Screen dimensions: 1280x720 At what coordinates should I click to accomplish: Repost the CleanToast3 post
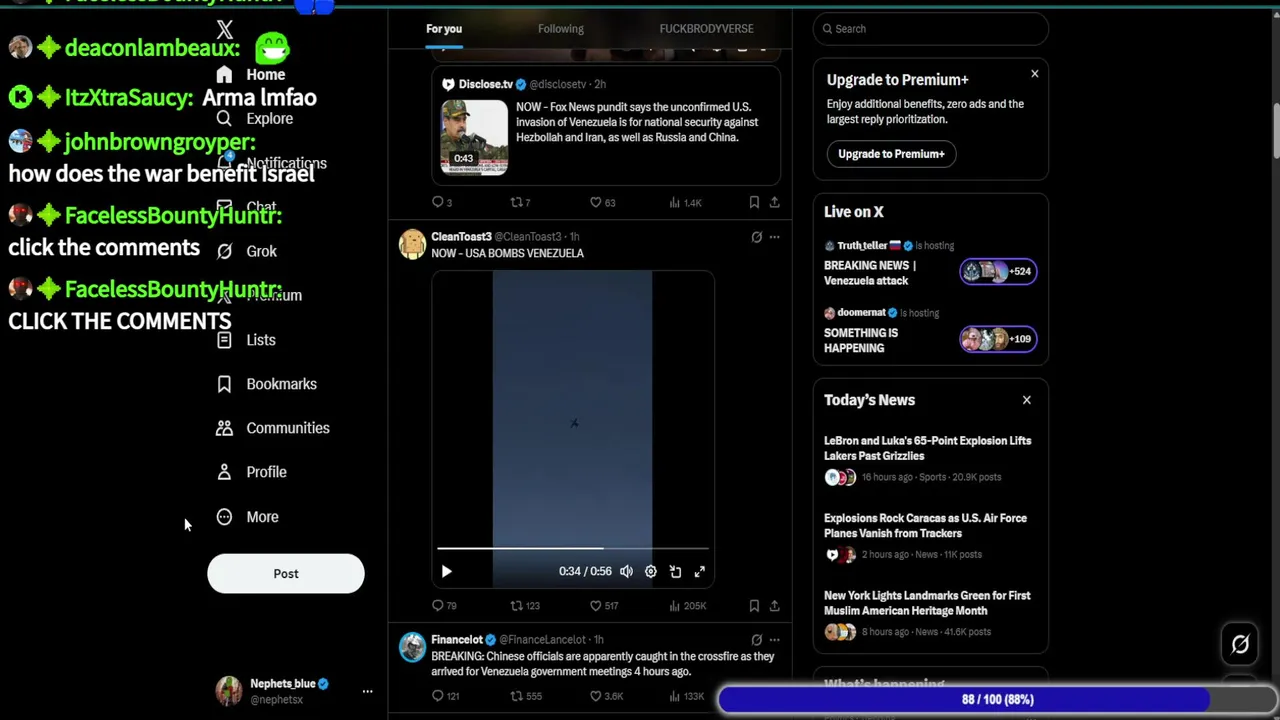tap(525, 605)
